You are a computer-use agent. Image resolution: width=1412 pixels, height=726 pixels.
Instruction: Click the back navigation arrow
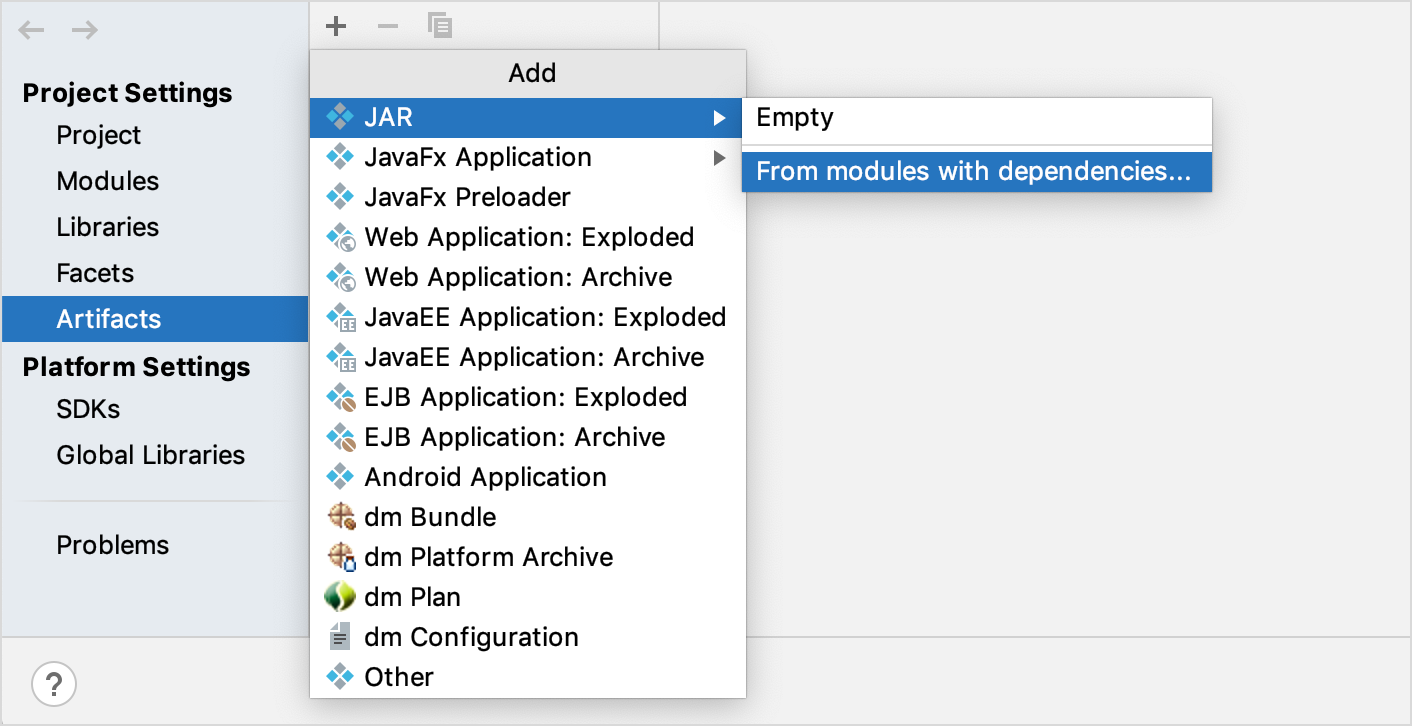pyautogui.click(x=31, y=30)
